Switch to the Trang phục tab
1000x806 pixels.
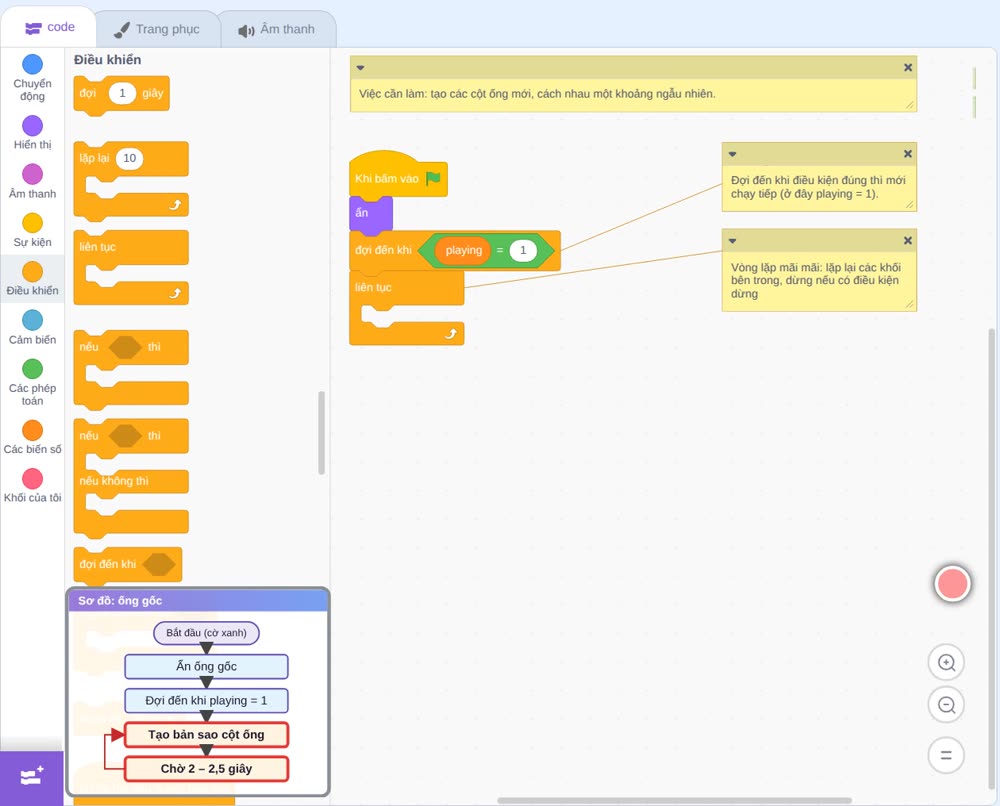pyautogui.click(x=157, y=29)
